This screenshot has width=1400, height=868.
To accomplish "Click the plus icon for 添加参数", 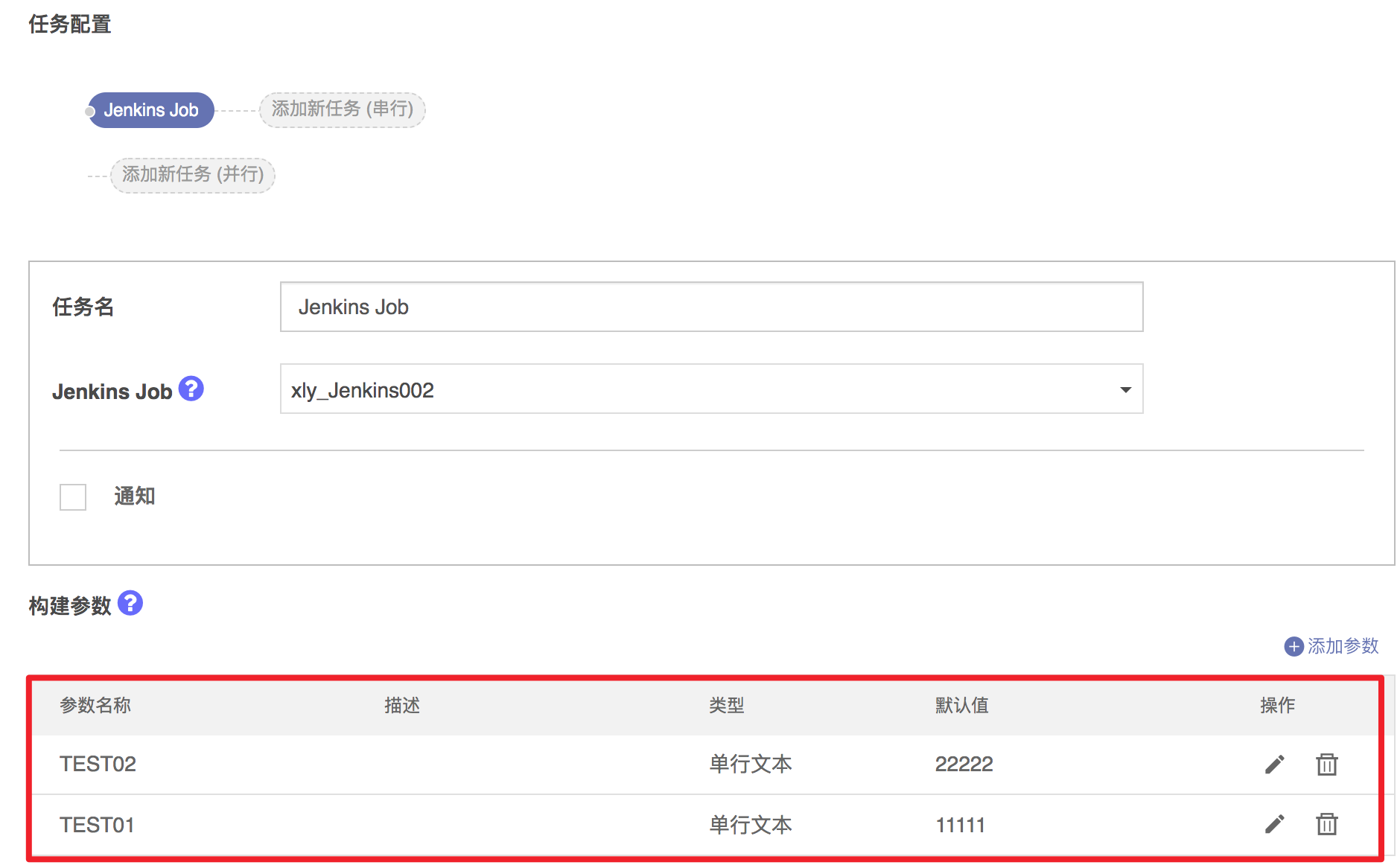I will pos(1294,646).
